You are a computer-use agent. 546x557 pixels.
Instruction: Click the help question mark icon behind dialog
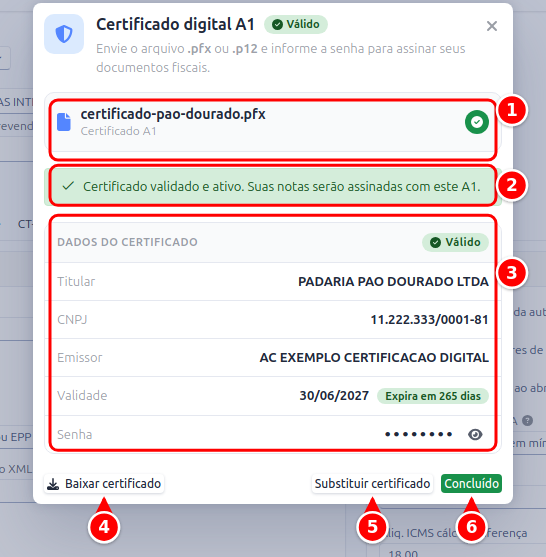(528, 421)
